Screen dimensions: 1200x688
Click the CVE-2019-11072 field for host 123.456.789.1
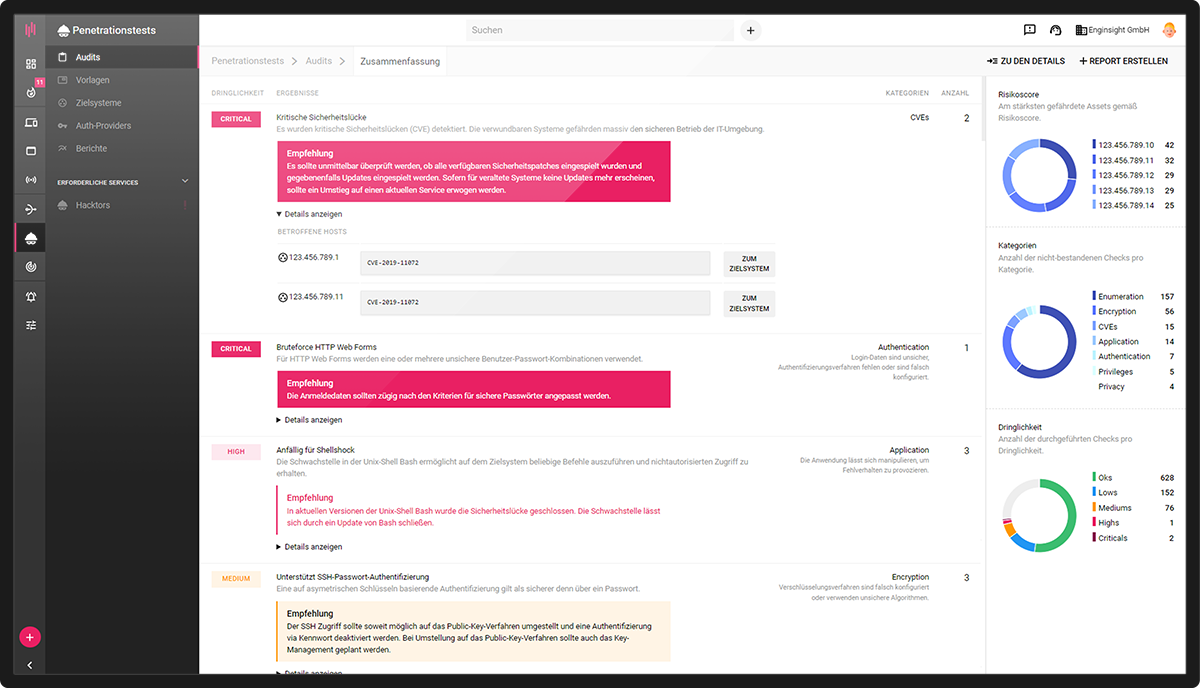535,263
